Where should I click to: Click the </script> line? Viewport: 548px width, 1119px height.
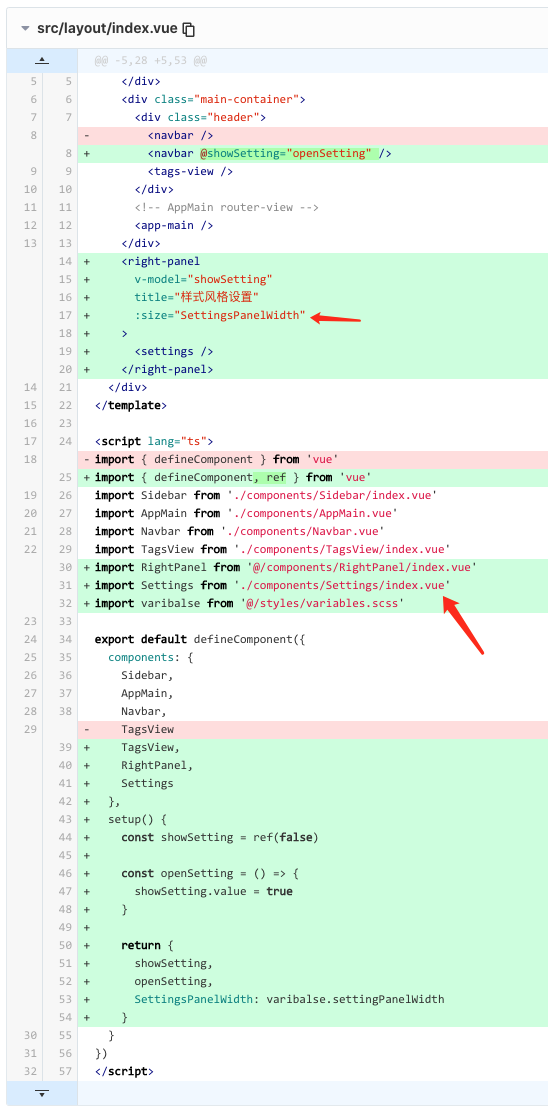coord(313,1071)
